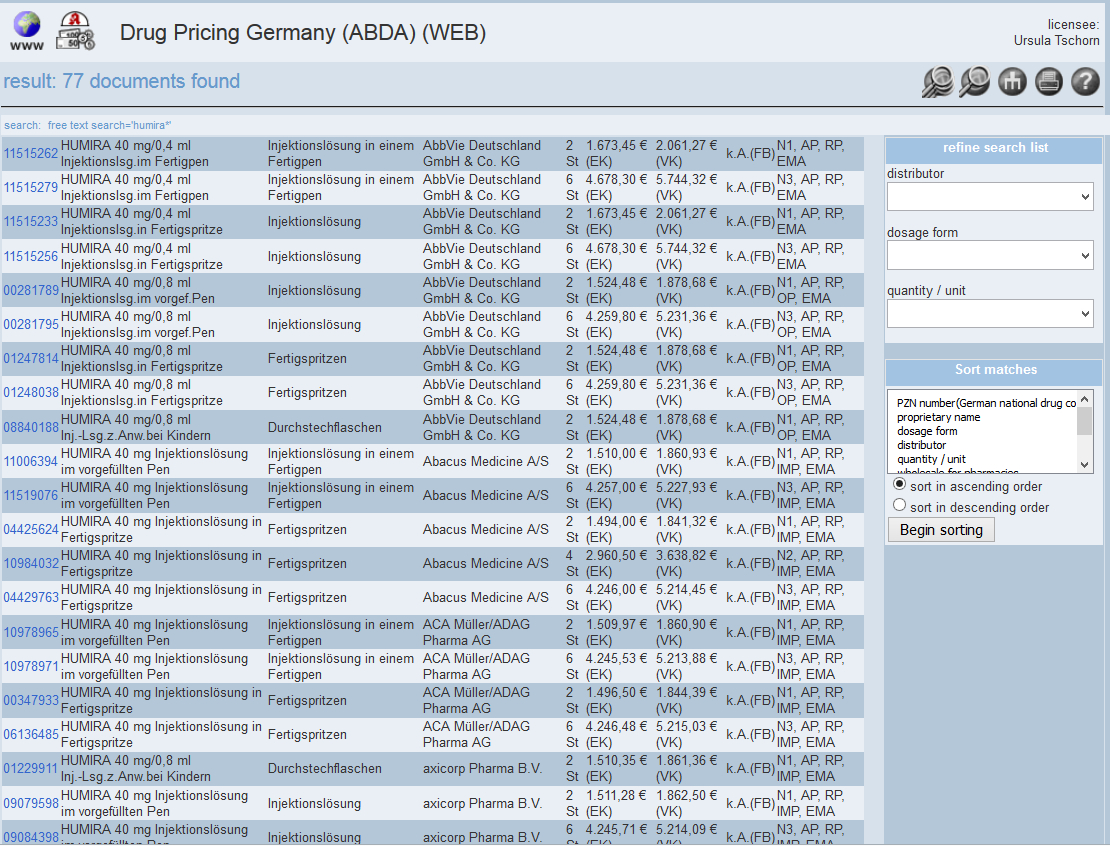Open PZN link 09079598
This screenshot has height=846, width=1110.
pyautogui.click(x=30, y=804)
